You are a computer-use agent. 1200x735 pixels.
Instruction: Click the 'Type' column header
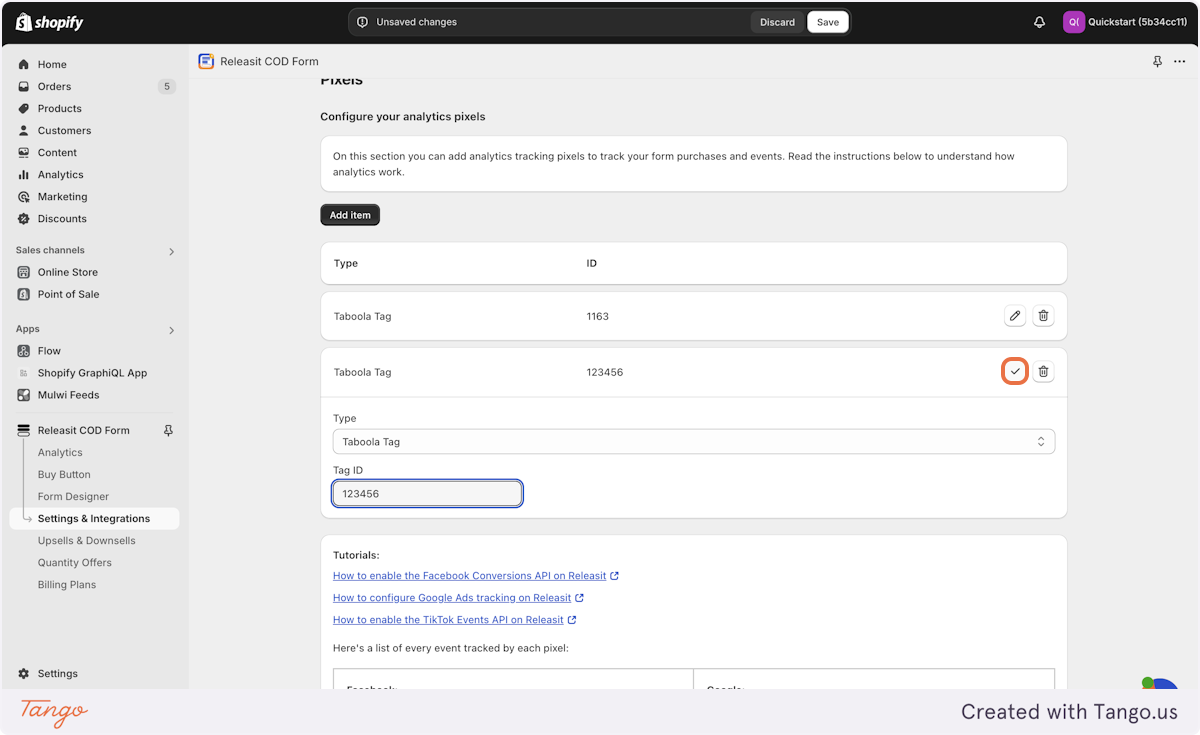pos(346,264)
